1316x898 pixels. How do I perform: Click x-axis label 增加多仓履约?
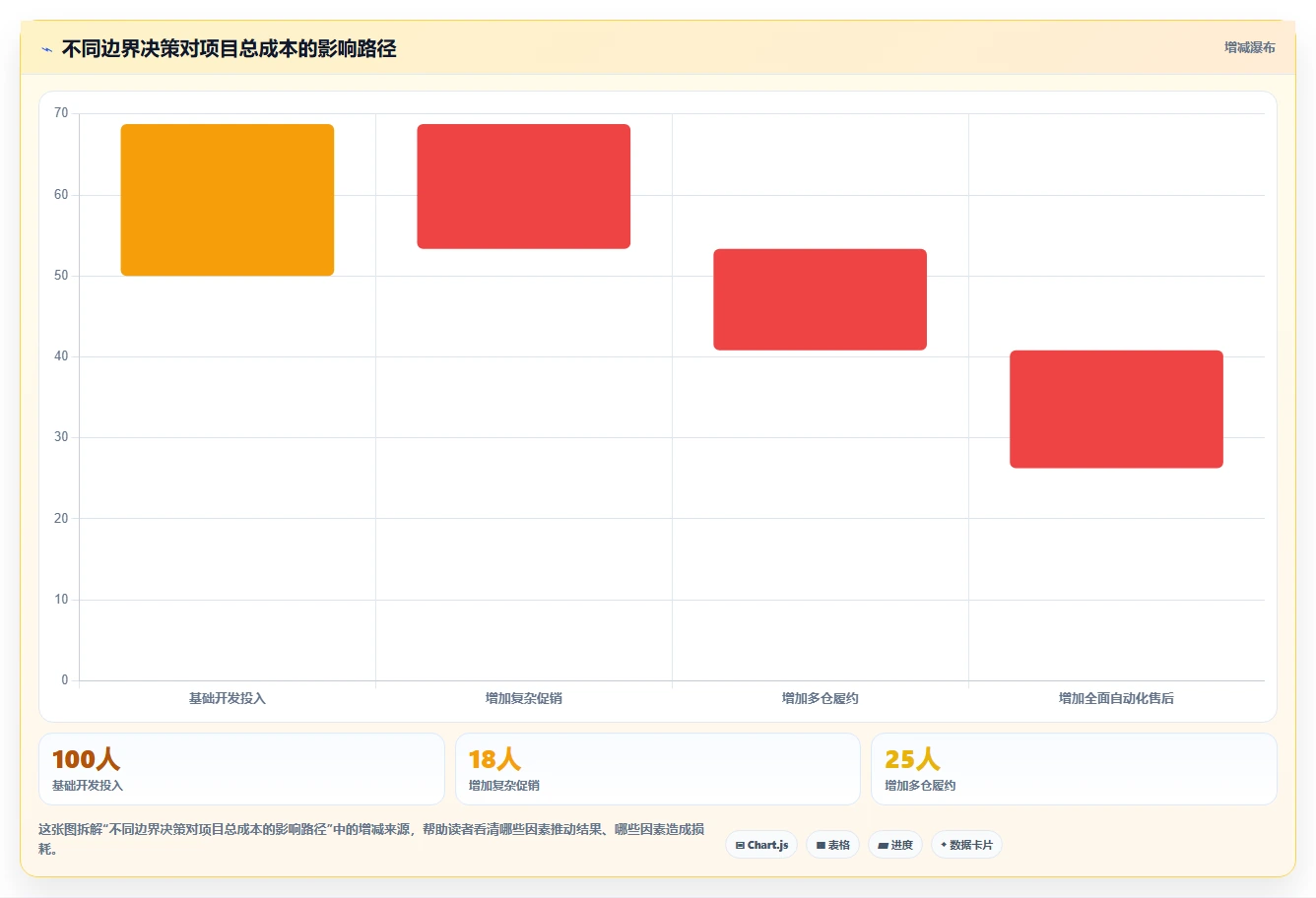[821, 698]
